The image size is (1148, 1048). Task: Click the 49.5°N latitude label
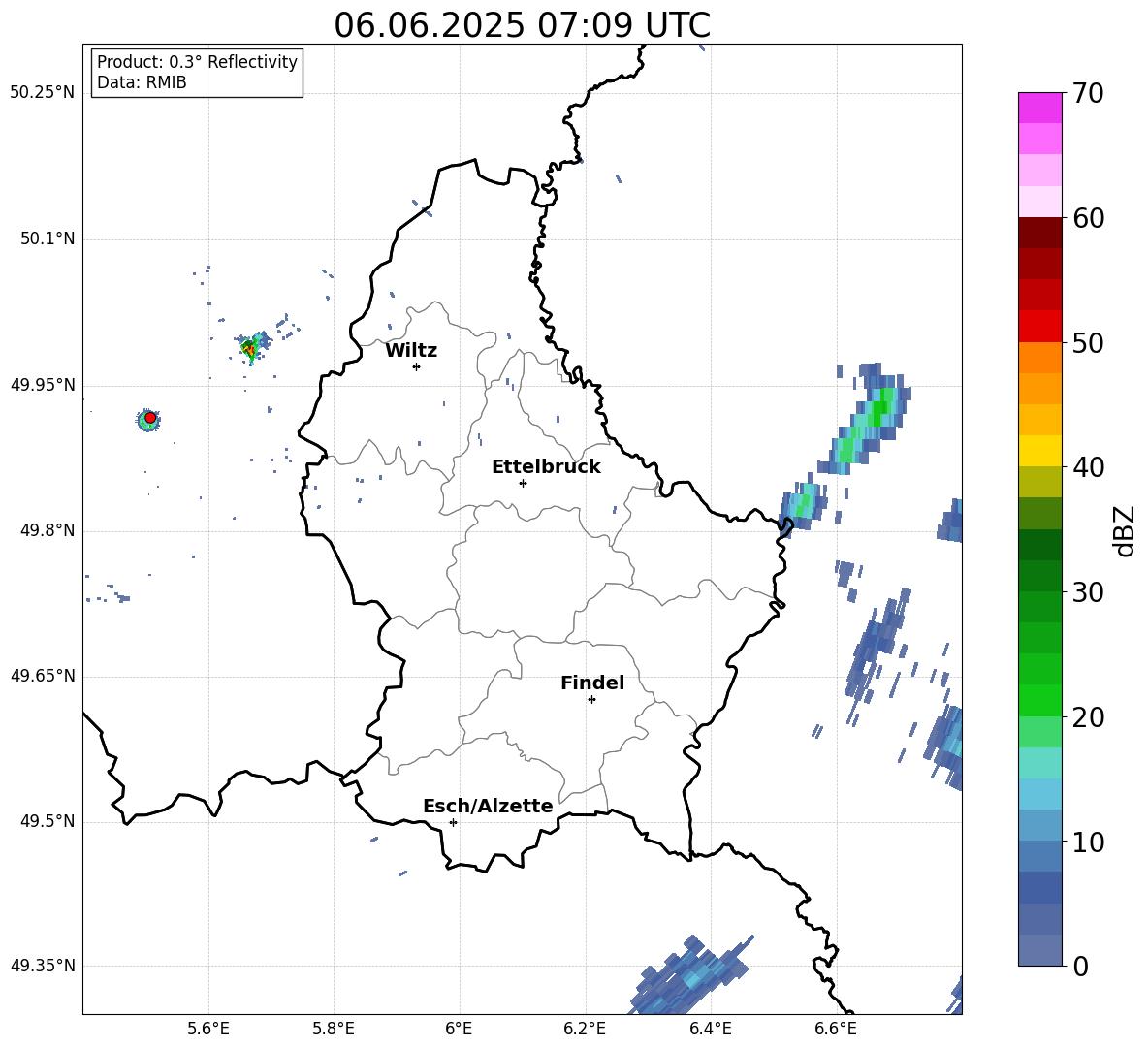[47, 821]
